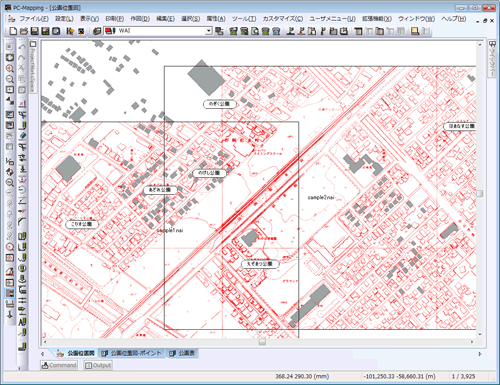Click the red circle target icon
500x385 pixels.
click(10, 247)
